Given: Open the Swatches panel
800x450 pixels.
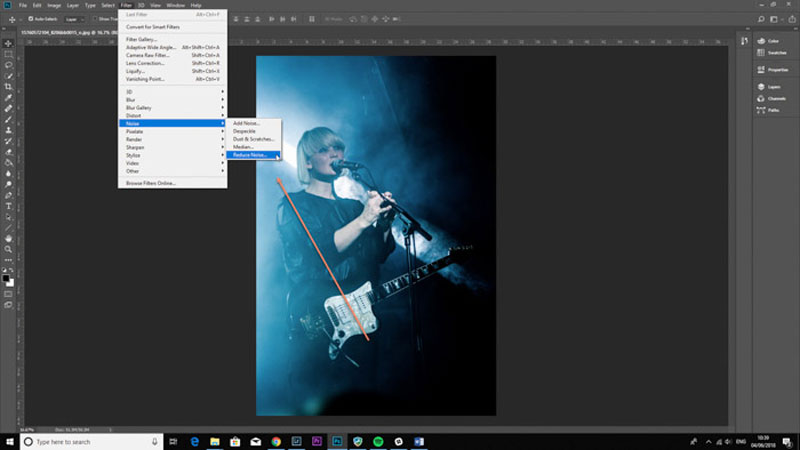Looking at the screenshot, I should coord(772,53).
